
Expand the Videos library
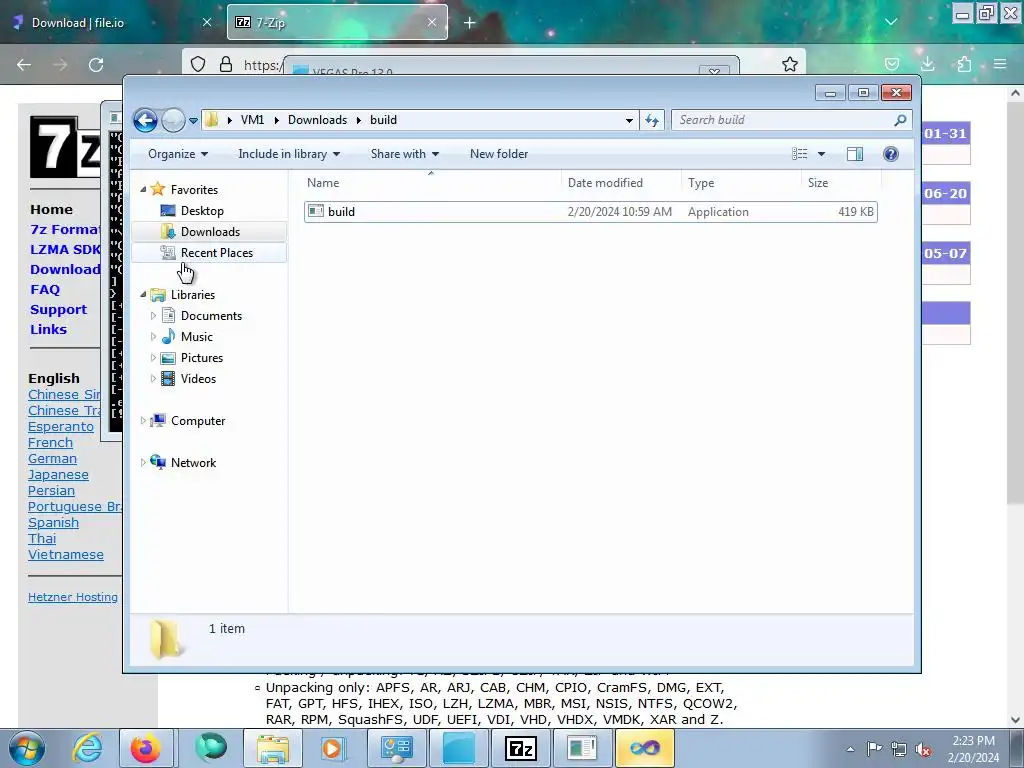pos(153,379)
